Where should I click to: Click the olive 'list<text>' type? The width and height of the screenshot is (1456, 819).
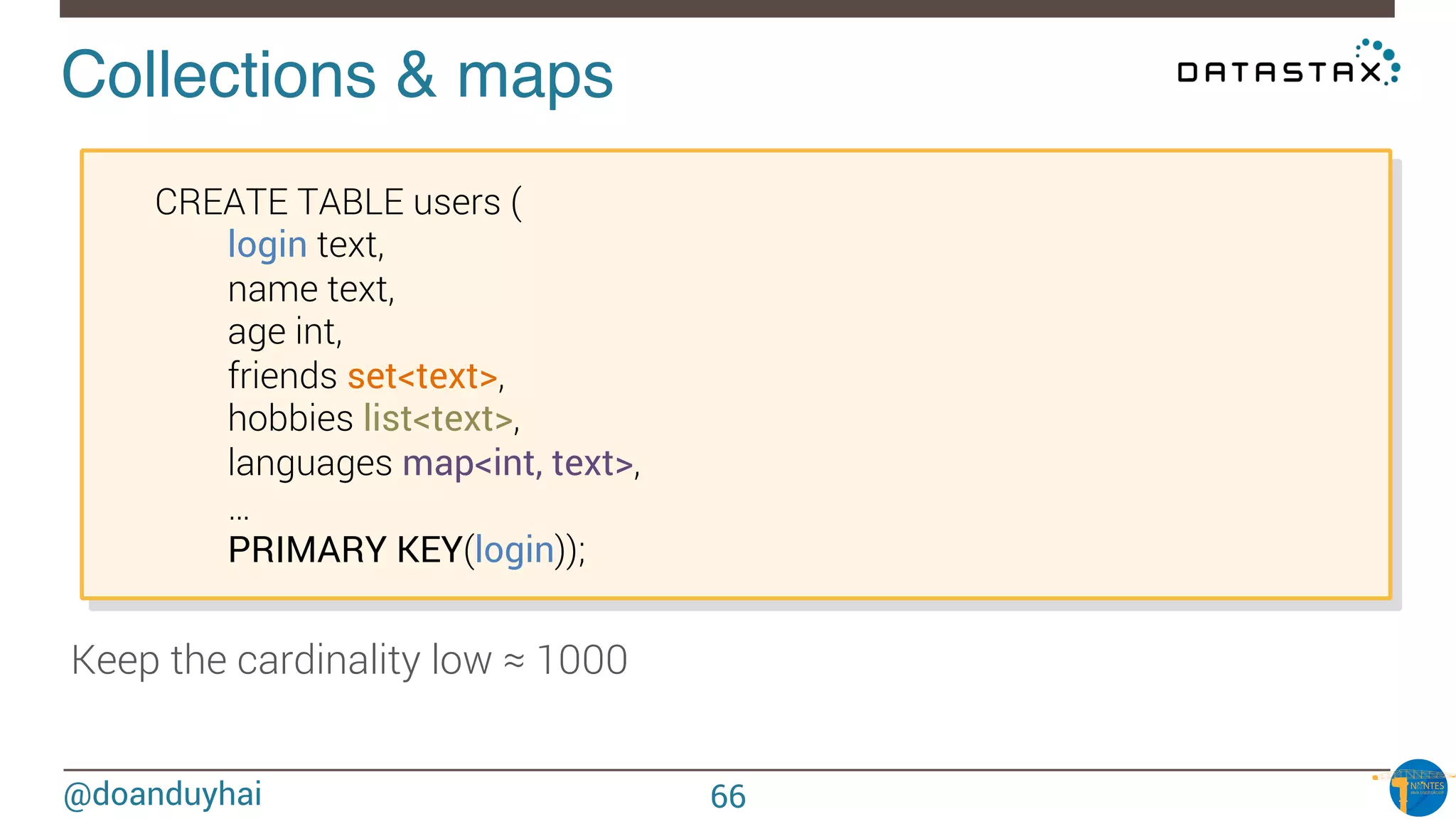click(x=438, y=419)
